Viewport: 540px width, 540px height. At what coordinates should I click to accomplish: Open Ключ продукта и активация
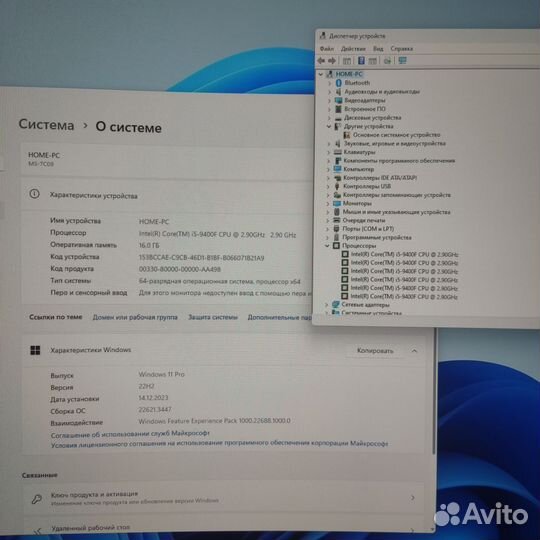[224, 498]
